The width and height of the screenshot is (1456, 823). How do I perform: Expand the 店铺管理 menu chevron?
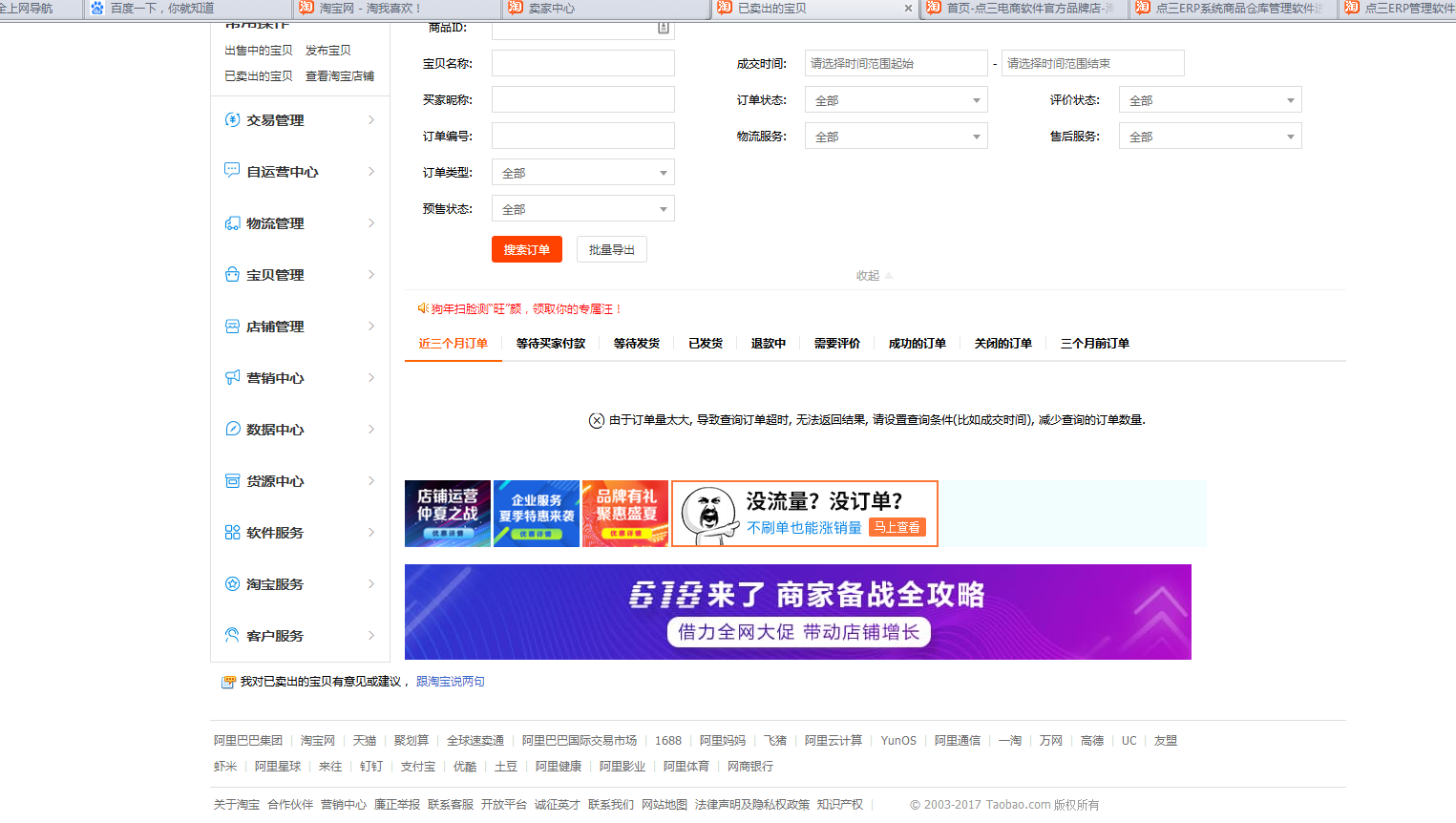[371, 326]
